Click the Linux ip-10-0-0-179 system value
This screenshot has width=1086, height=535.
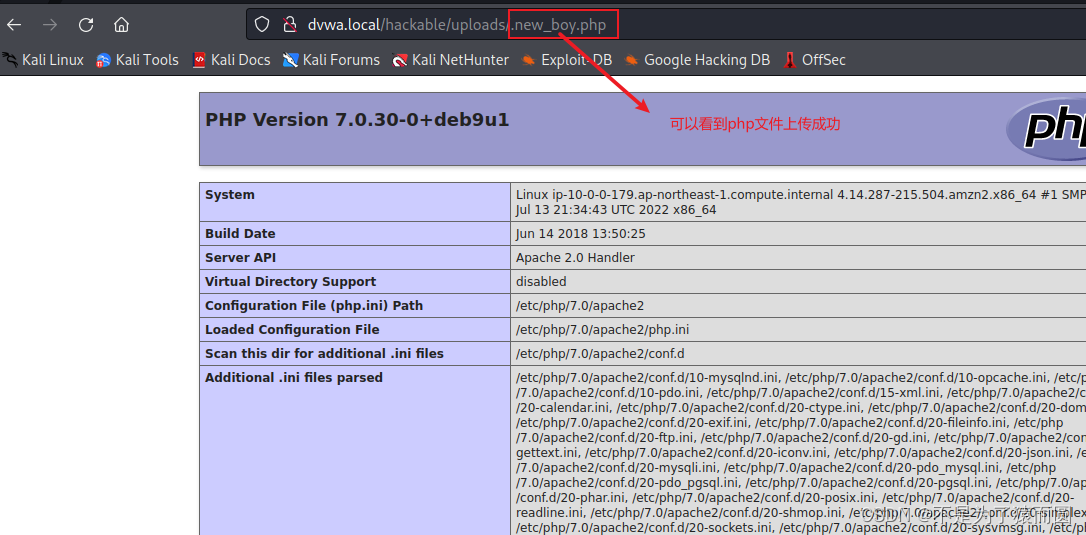[x=801, y=202]
